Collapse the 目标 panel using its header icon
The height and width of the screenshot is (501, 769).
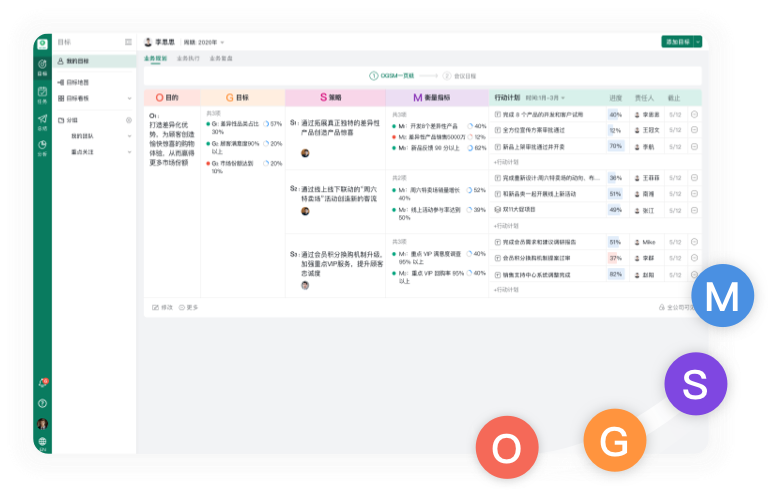[128, 42]
